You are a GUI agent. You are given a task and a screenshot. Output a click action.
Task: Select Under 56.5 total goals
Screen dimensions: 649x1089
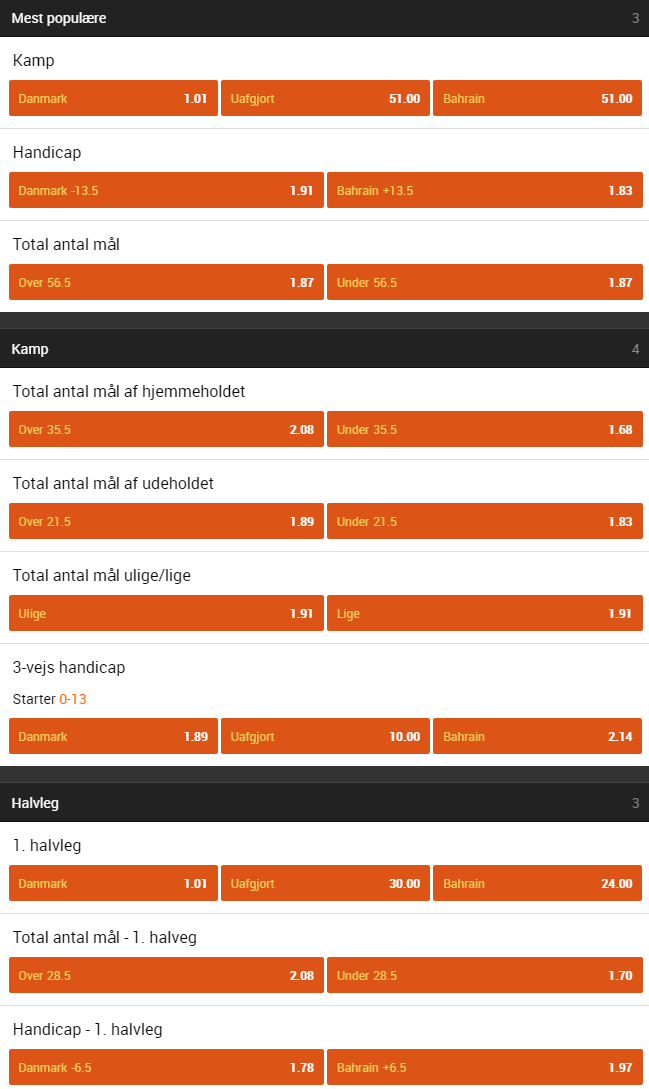484,283
